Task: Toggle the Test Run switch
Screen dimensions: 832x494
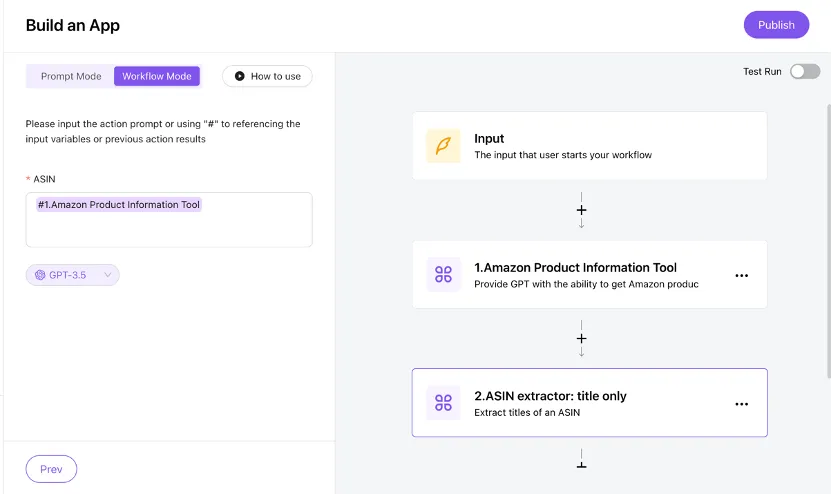Action: [x=804, y=72]
